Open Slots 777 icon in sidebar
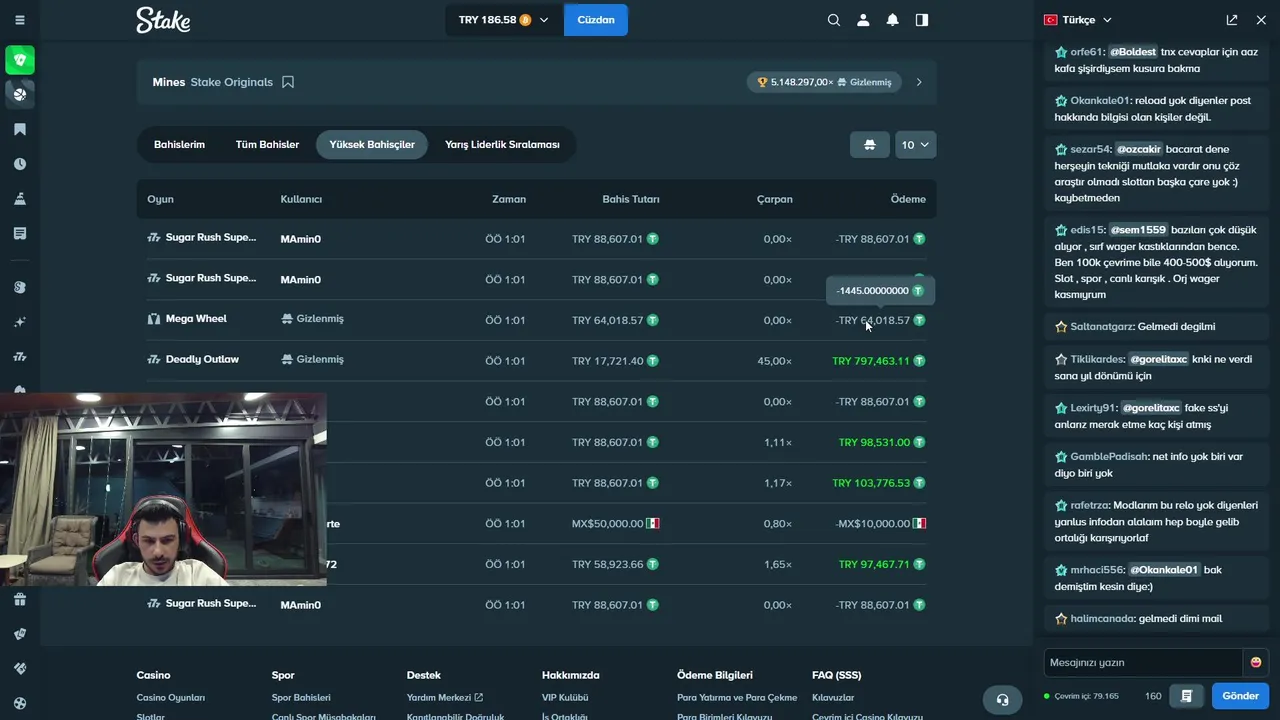The height and width of the screenshot is (720, 1280). pyautogui.click(x=20, y=357)
